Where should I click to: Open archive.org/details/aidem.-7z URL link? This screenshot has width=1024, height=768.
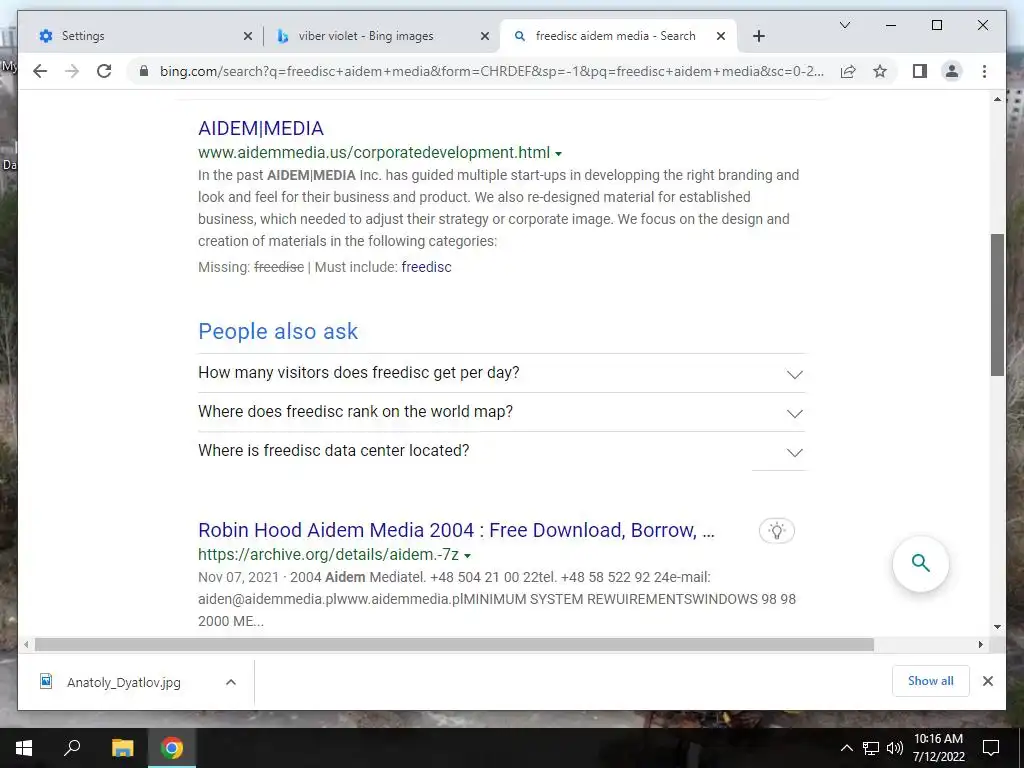[328, 554]
